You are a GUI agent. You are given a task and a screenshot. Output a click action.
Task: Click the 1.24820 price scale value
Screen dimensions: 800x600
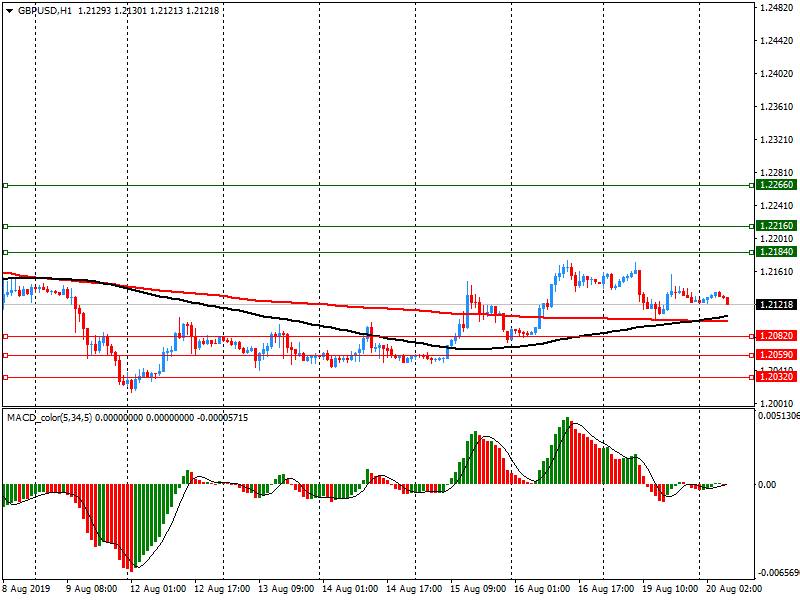click(777, 8)
